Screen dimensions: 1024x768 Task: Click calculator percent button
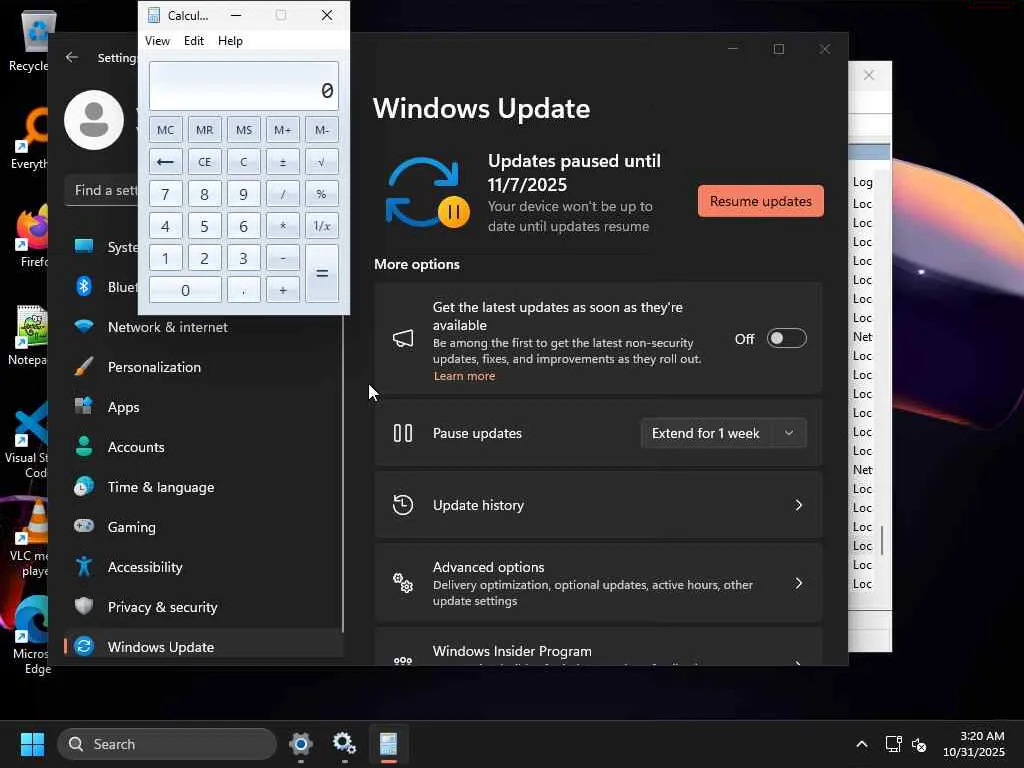322,193
